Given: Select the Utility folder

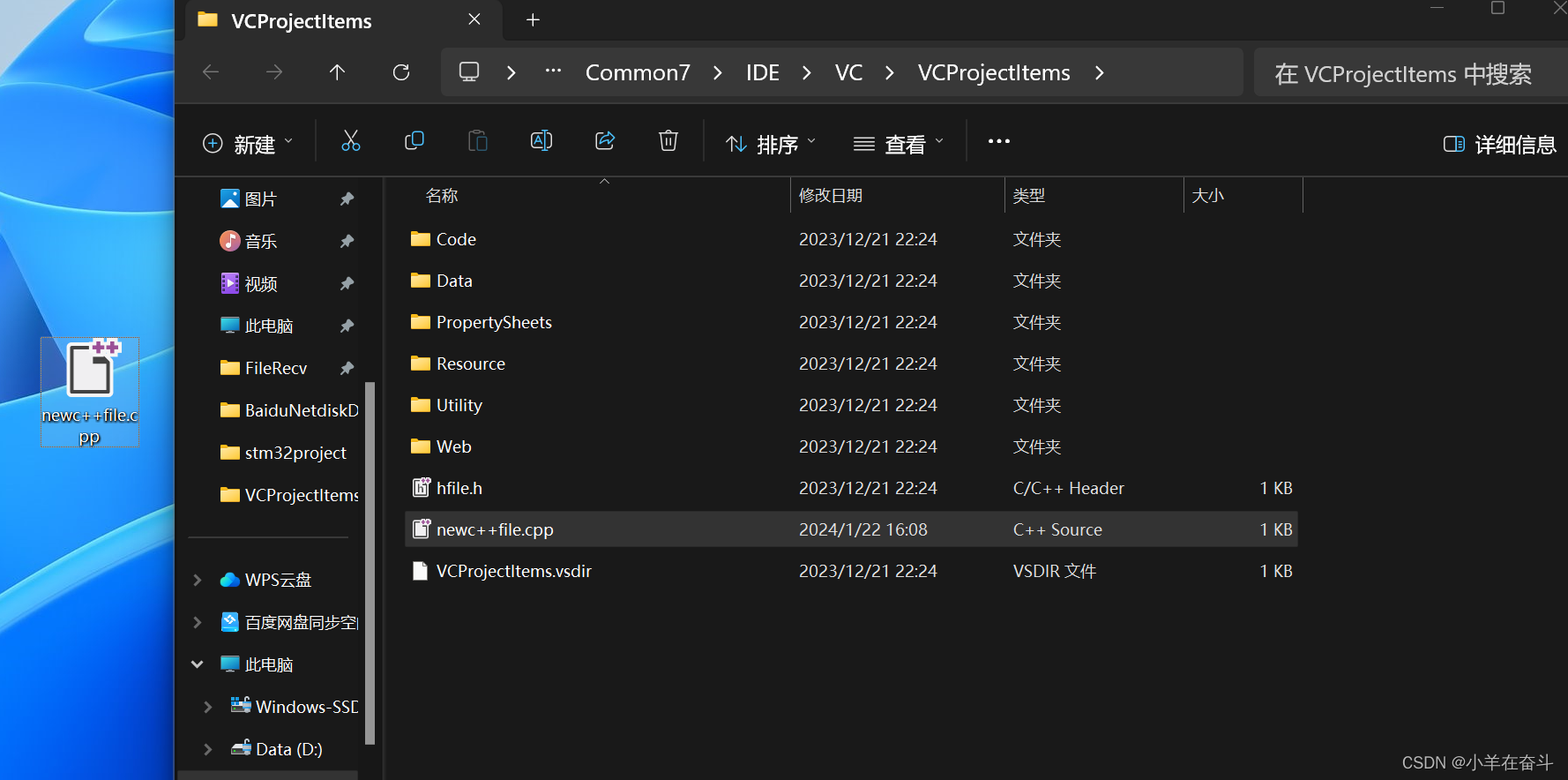Looking at the screenshot, I should coord(851,405).
